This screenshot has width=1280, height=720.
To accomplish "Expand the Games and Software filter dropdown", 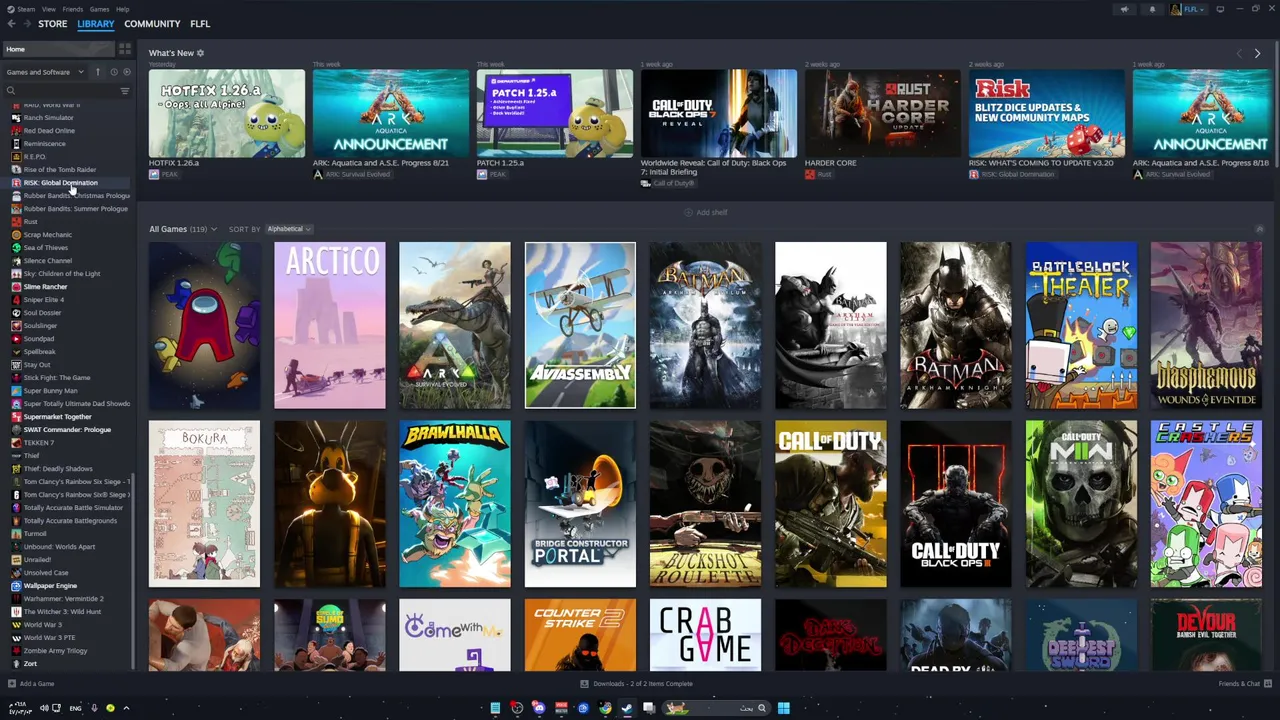I will click(x=45, y=72).
